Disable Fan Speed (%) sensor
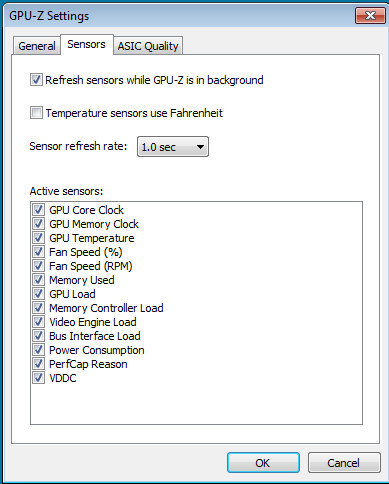 coord(38,252)
